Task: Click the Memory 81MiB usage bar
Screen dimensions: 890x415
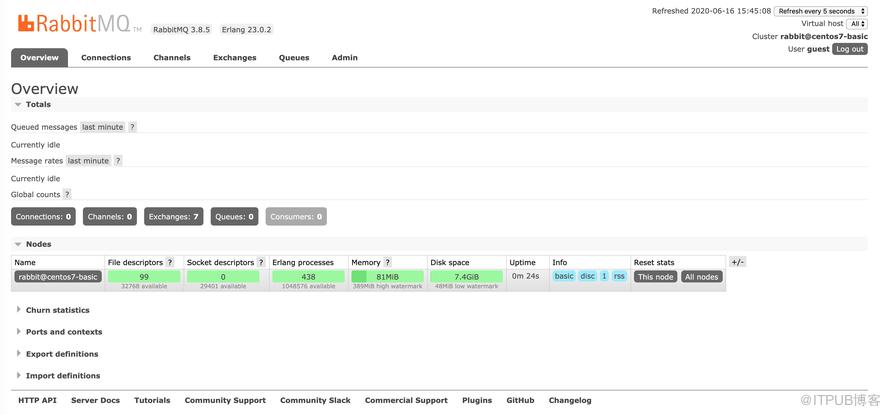Action: point(388,276)
